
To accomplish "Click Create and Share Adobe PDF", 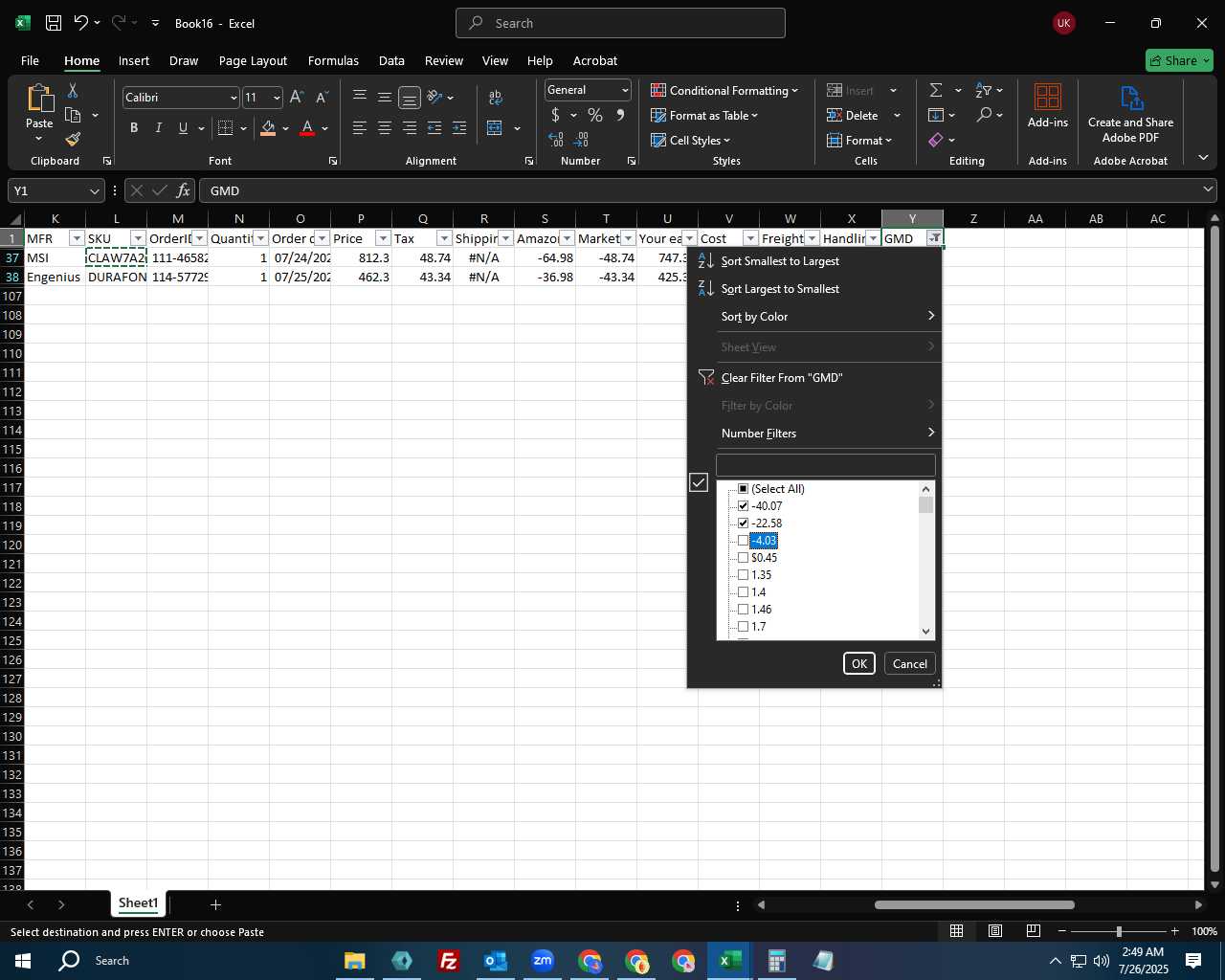I will pos(1130,113).
